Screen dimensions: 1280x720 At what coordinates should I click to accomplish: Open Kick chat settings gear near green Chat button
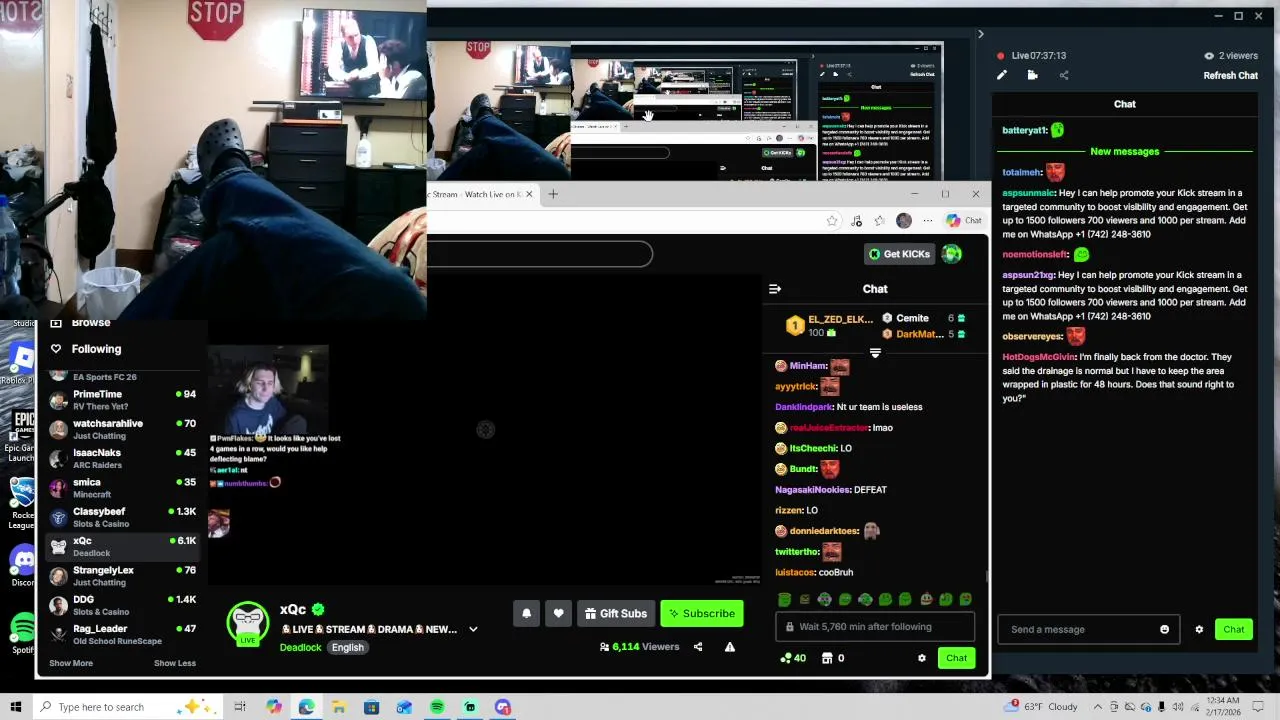click(922, 658)
